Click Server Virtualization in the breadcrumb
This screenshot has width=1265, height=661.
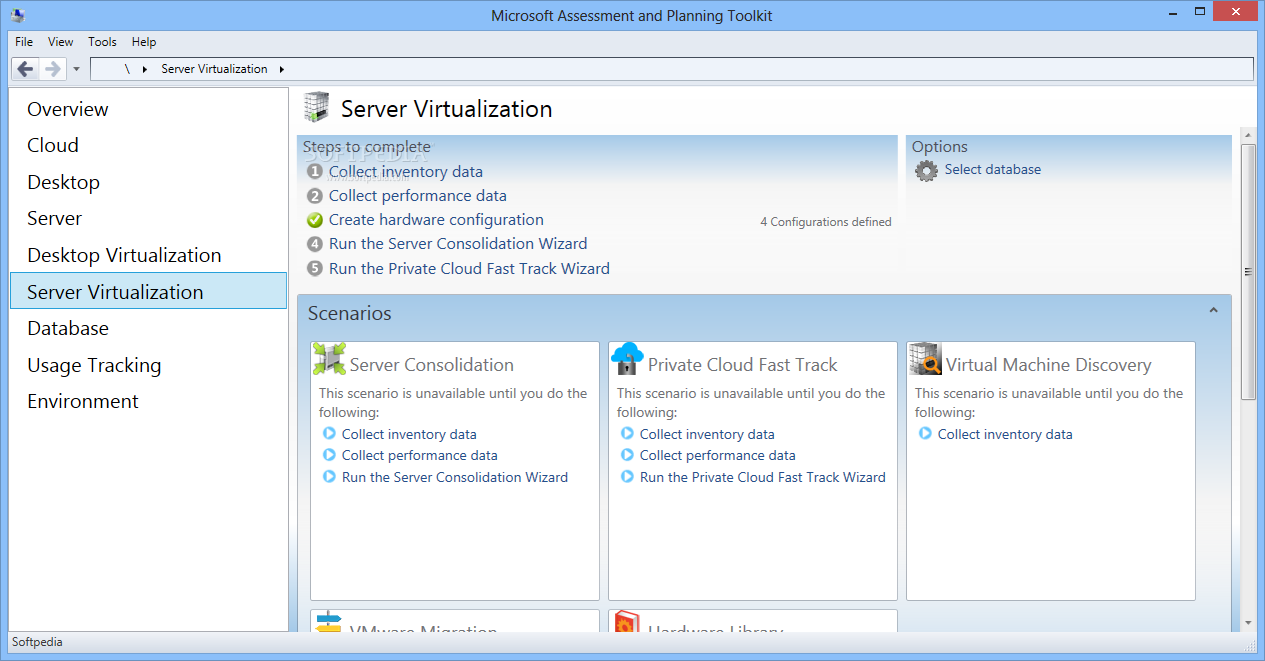(x=214, y=69)
